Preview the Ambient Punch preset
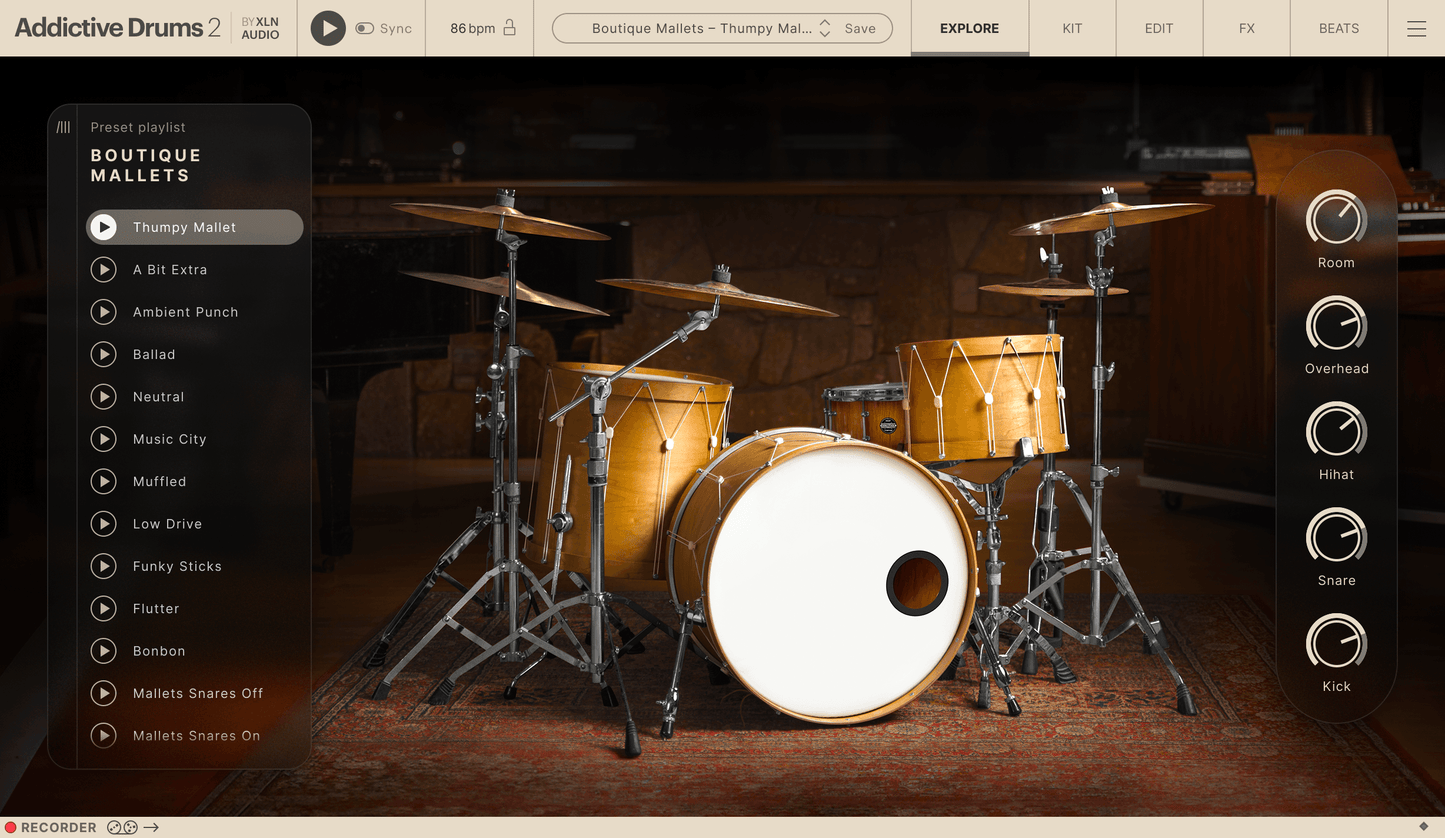This screenshot has width=1445, height=838. [x=104, y=312]
